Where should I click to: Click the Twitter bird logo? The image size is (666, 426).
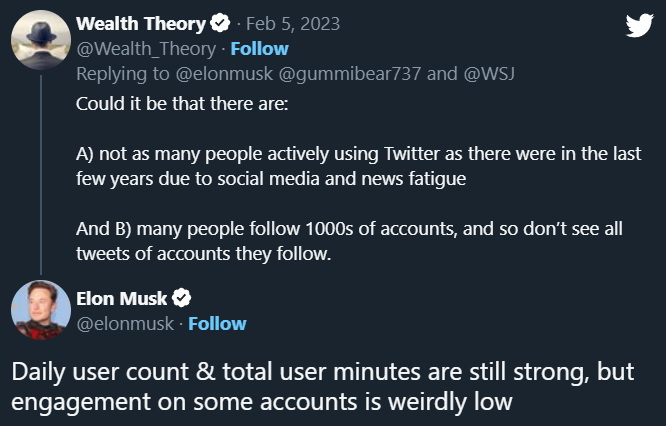(639, 25)
